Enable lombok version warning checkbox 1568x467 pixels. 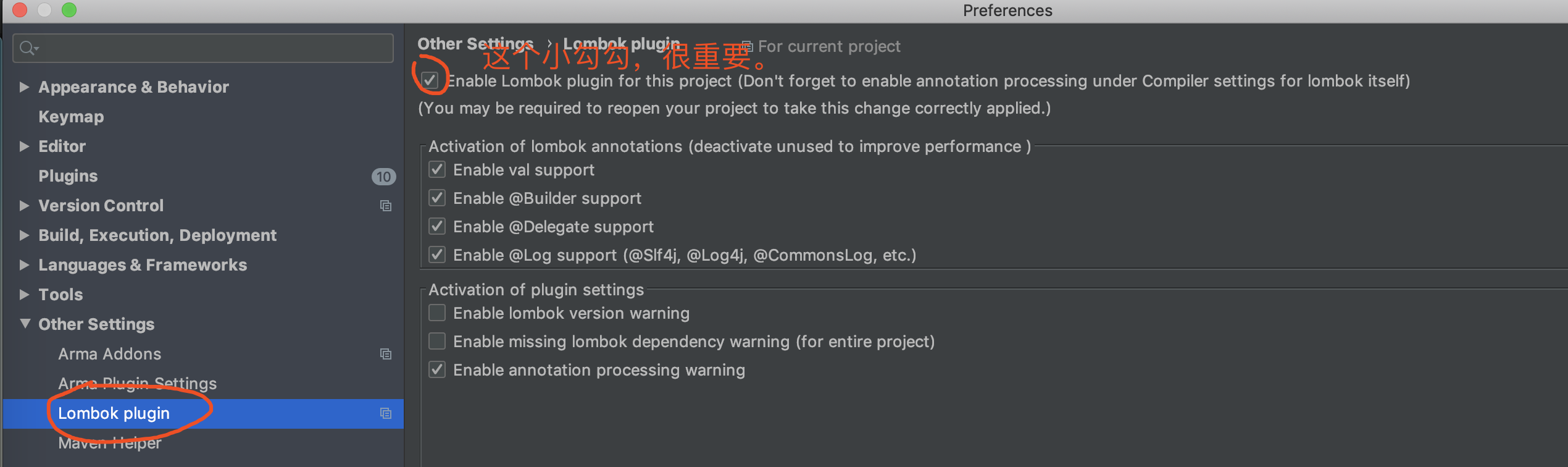(437, 313)
